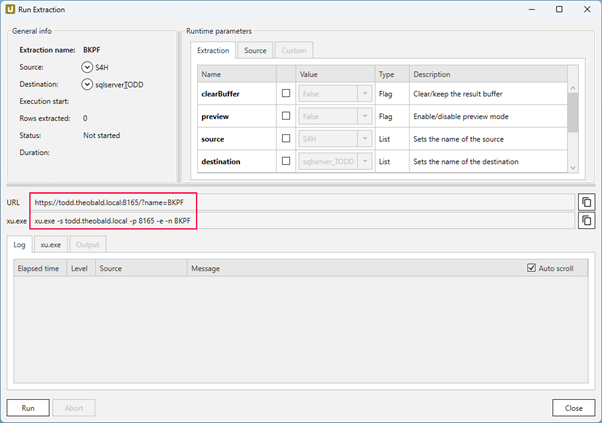Tick the preview parameter checkbox

point(287,115)
